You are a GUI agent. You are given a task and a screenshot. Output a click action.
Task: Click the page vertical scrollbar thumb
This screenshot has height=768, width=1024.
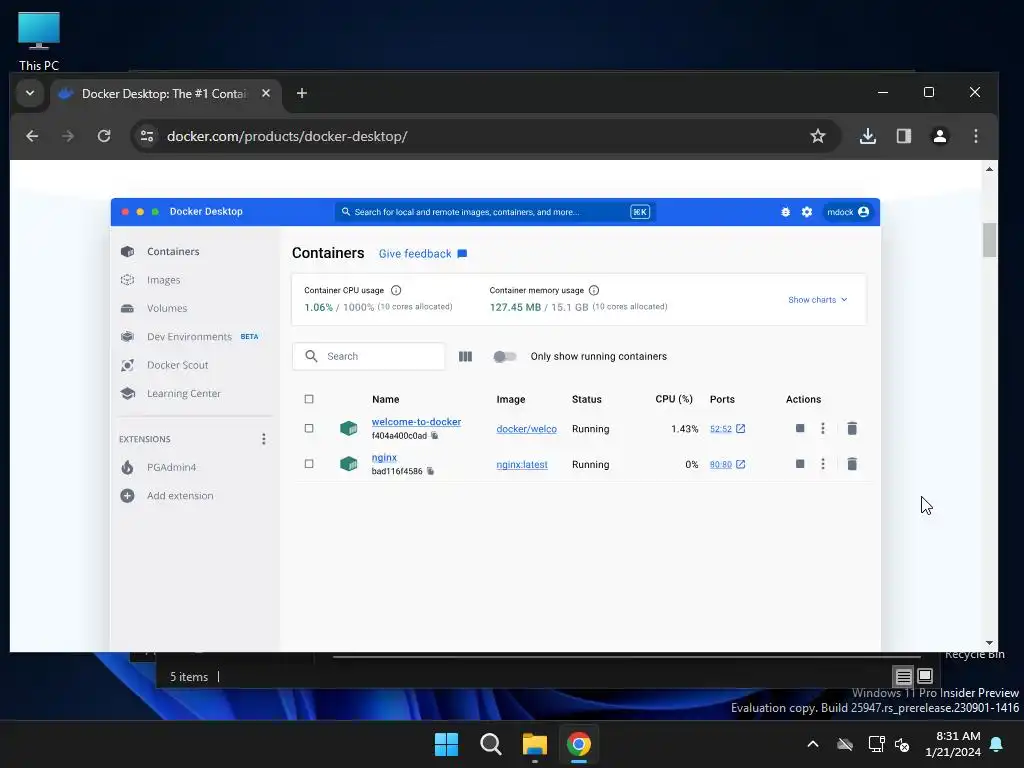[x=989, y=240]
